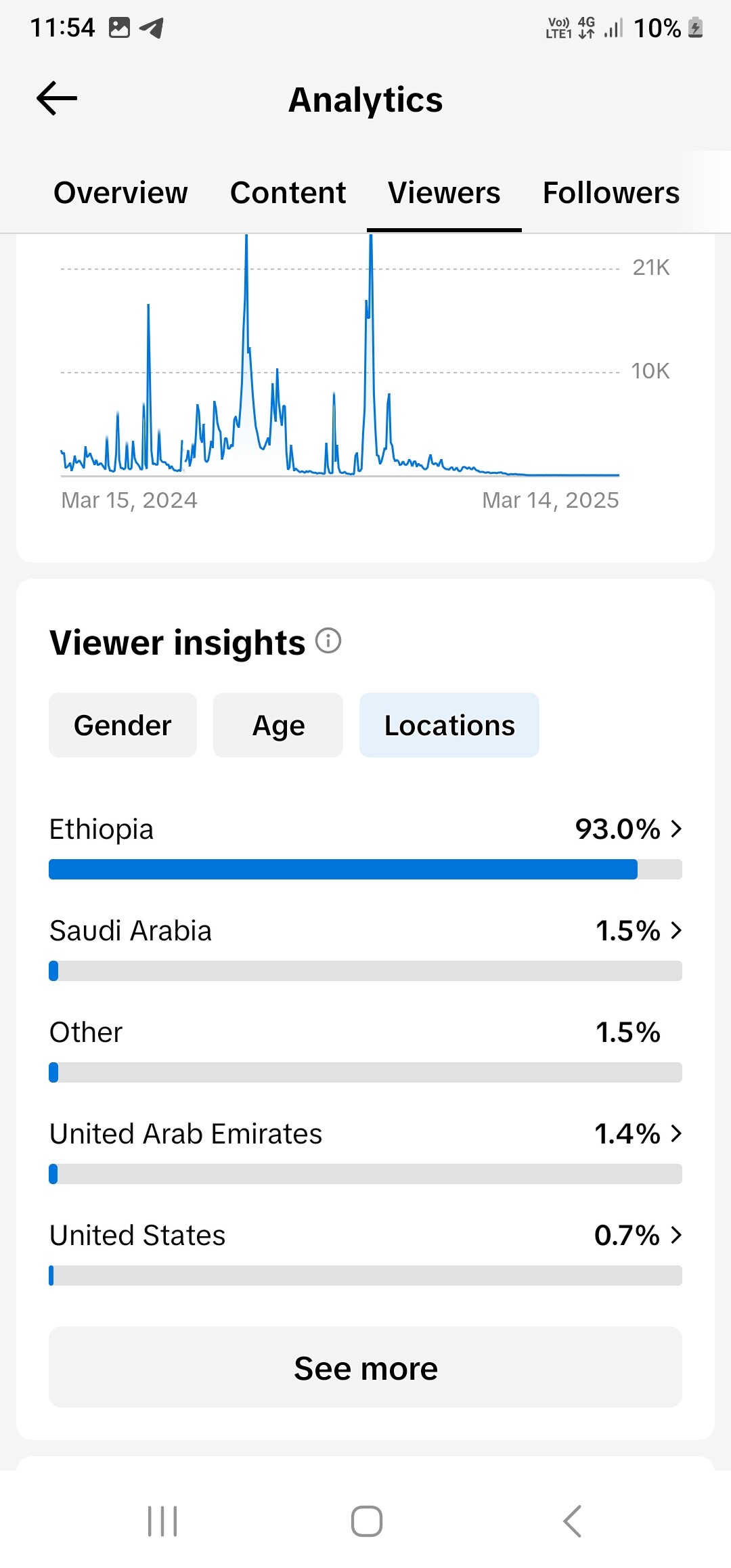Select the Age filter chip
The width and height of the screenshot is (731, 1568).
(278, 725)
